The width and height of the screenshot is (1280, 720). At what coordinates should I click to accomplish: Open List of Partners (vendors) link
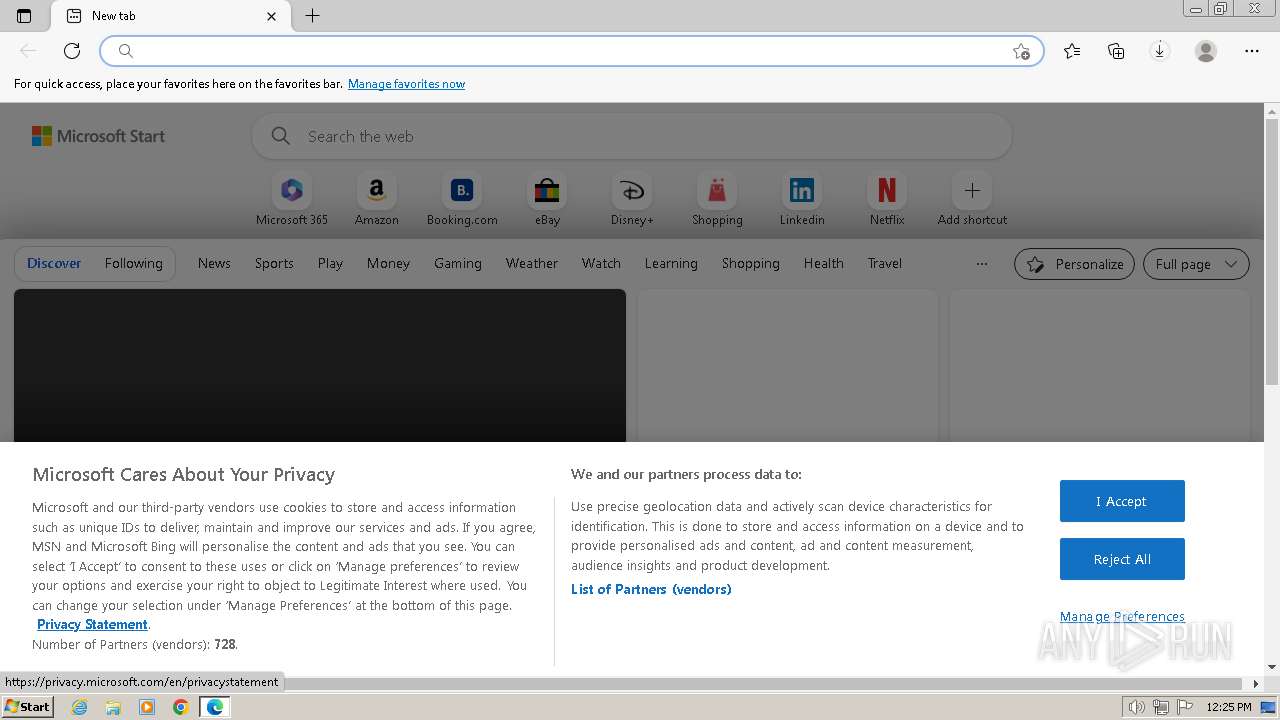tap(651, 589)
